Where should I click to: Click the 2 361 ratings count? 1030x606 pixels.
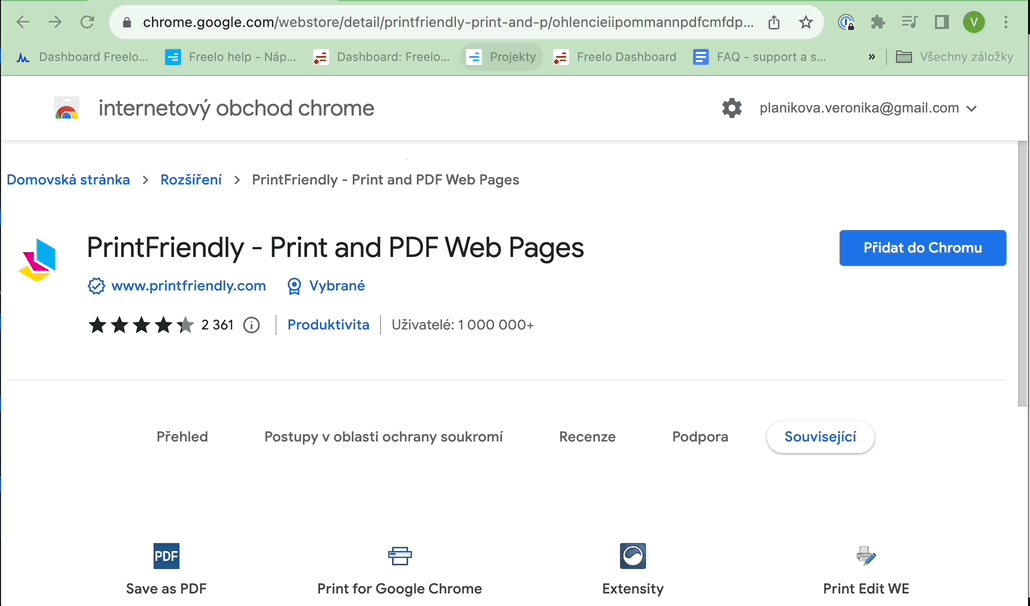217,325
